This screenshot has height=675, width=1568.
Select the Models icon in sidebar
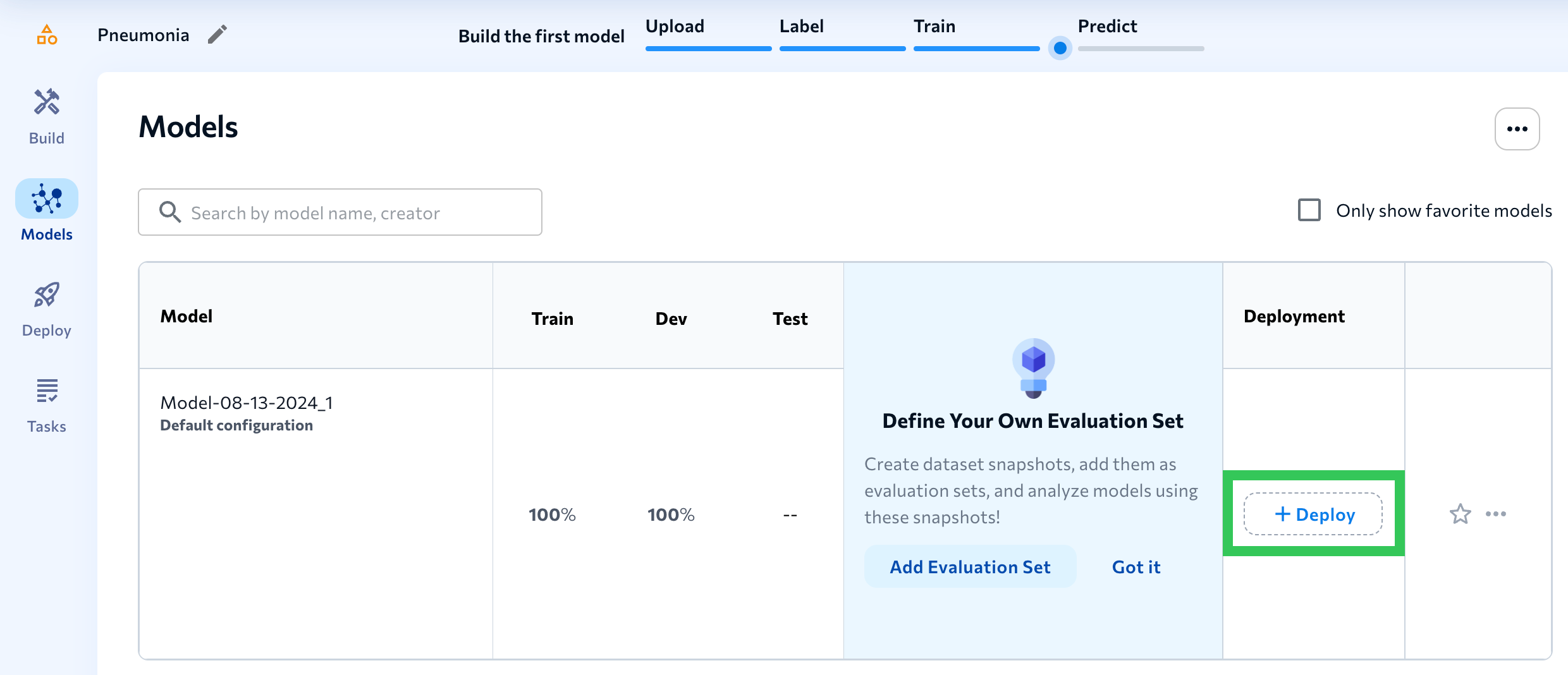[x=47, y=199]
